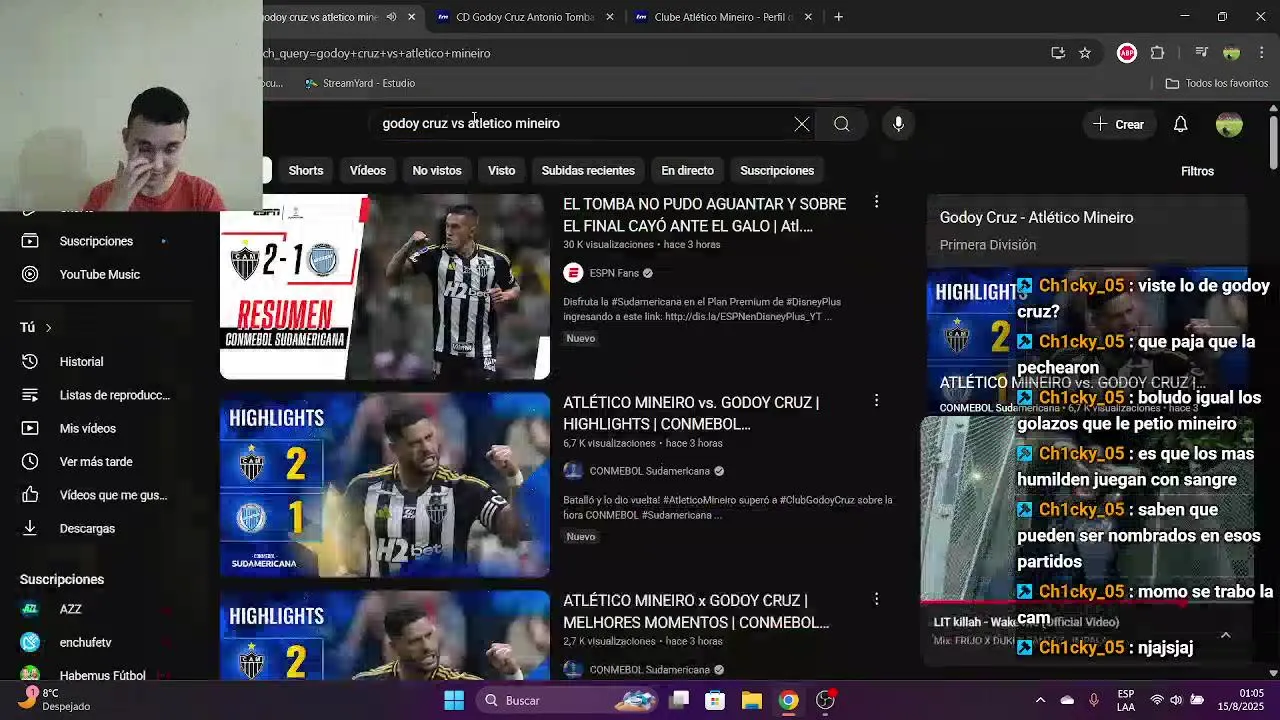Open a new browser tab
Image resolution: width=1280 pixels, height=720 pixels.
(839, 17)
